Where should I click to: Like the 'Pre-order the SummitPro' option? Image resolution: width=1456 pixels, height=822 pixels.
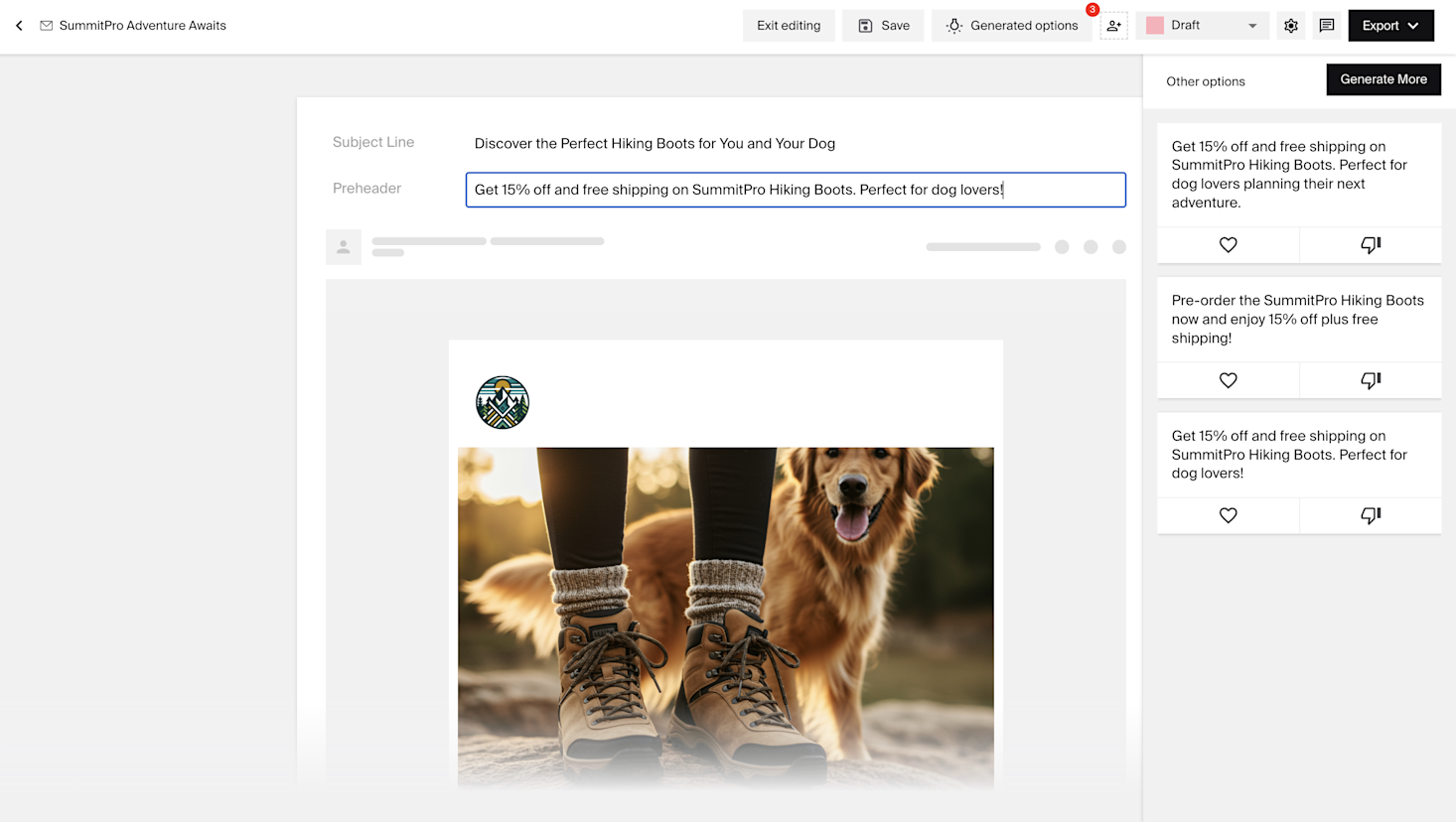(1229, 380)
